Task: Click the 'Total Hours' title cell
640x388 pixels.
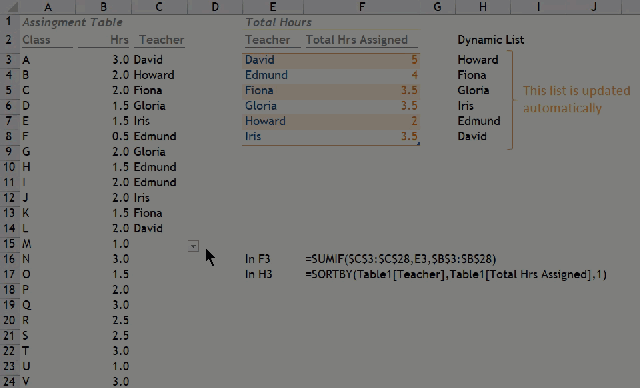Action: pos(278,22)
